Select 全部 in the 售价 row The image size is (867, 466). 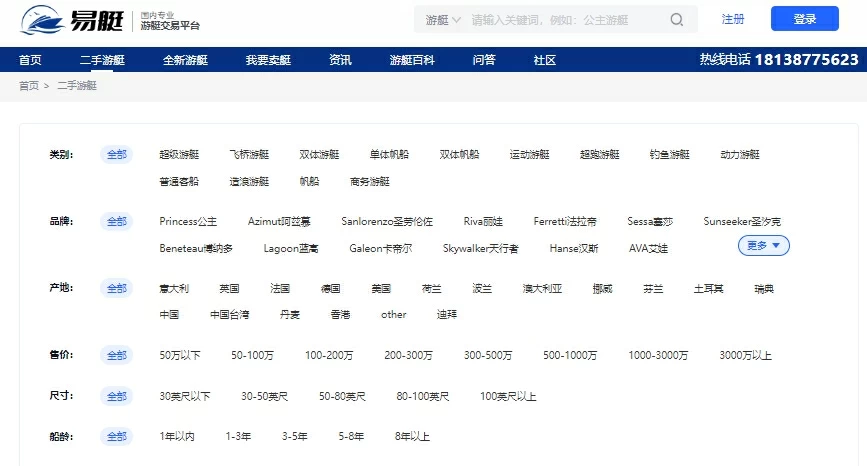[x=117, y=355]
